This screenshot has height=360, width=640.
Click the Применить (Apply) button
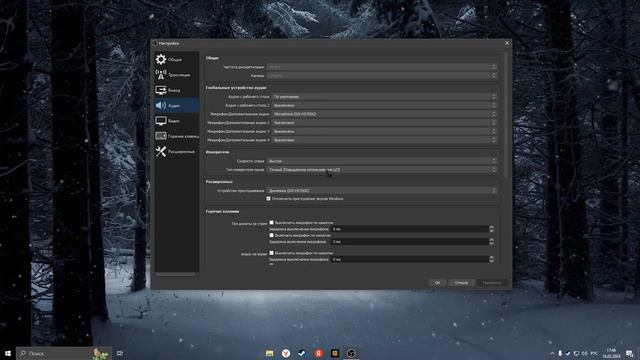[x=492, y=282]
